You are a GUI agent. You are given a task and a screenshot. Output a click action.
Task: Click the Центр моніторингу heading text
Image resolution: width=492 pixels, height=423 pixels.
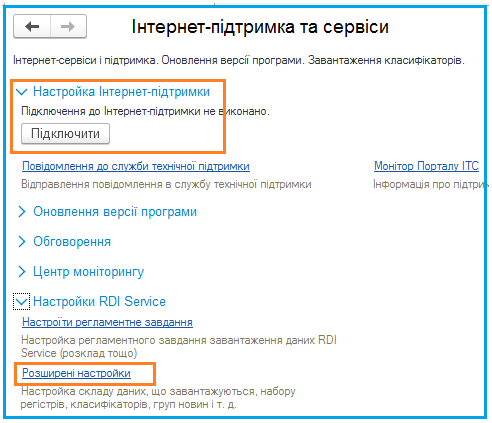[x=88, y=272]
